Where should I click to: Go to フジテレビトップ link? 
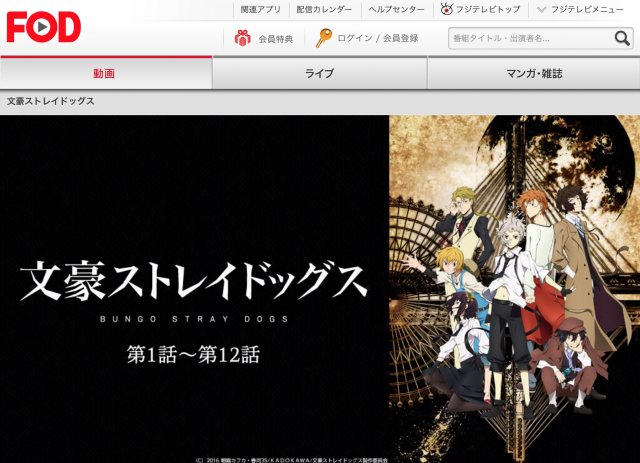coord(488,9)
